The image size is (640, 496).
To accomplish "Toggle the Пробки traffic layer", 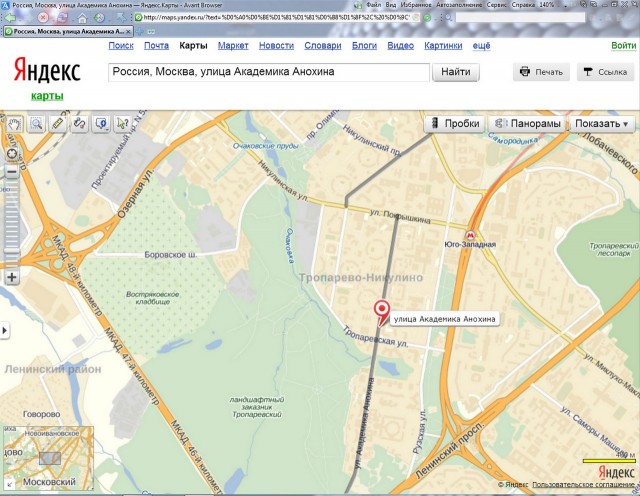I will (454, 123).
